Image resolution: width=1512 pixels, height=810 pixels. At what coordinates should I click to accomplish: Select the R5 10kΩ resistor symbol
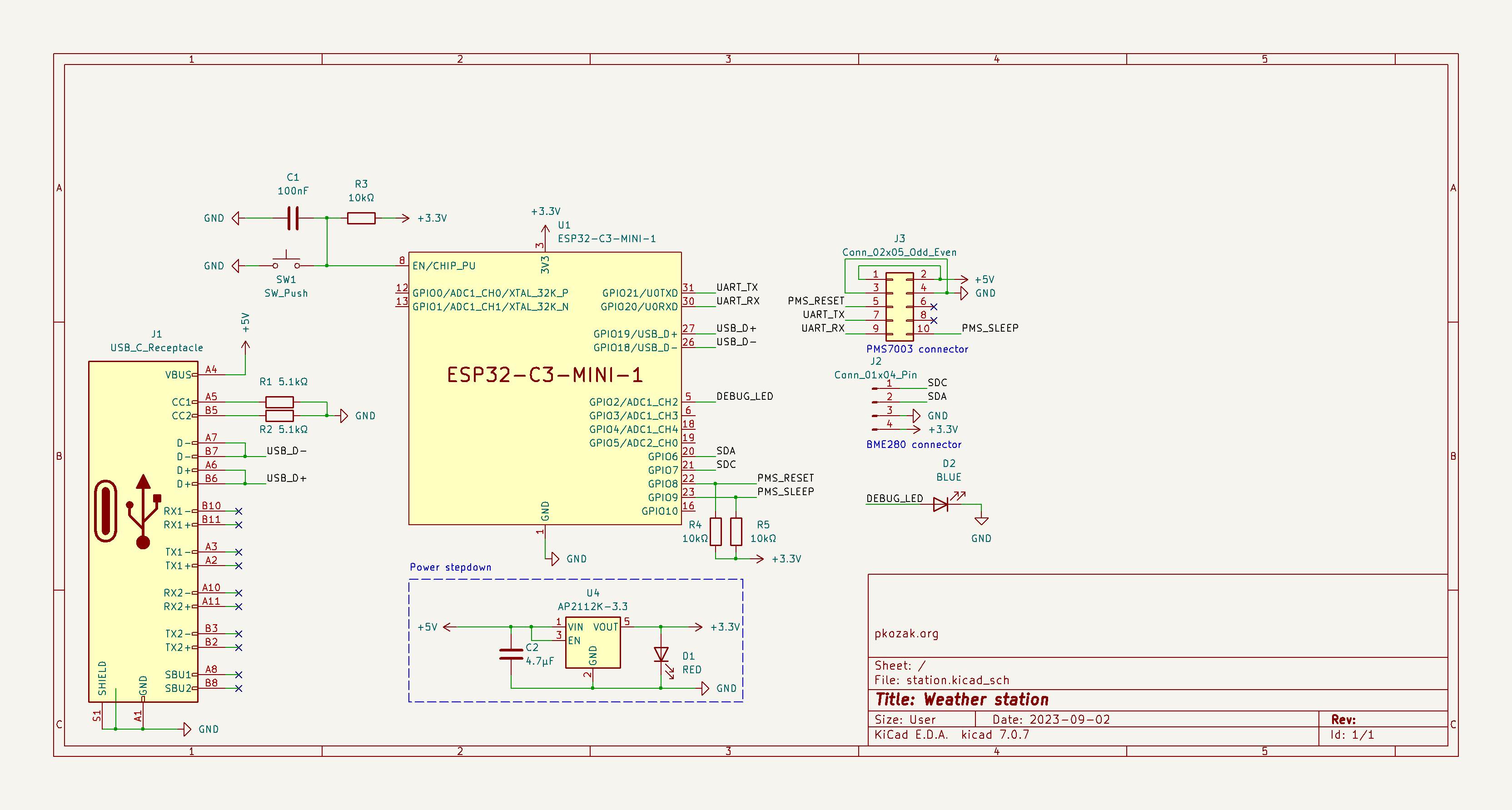click(736, 532)
